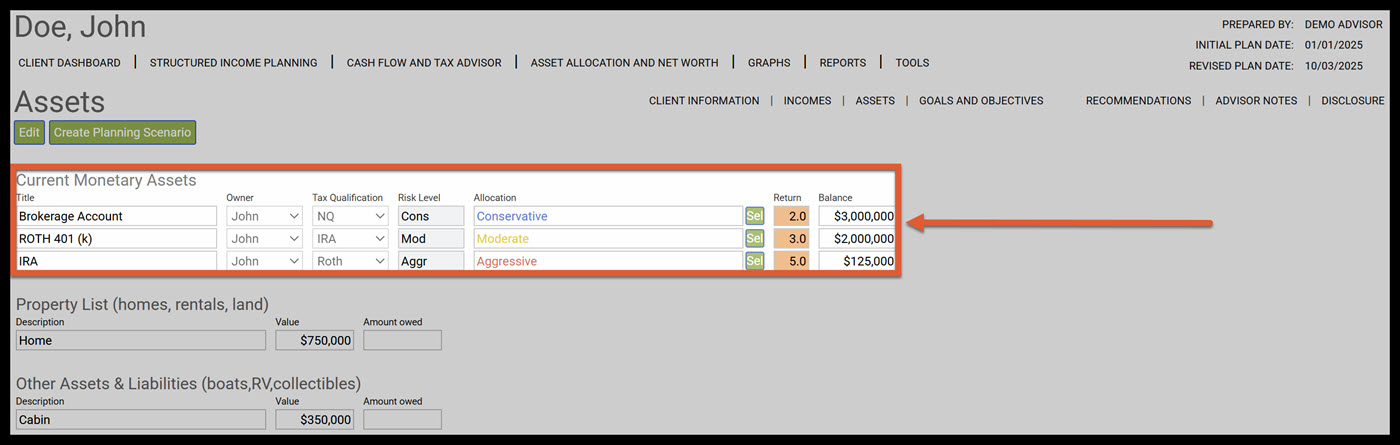Open the Graphs menu
The height and width of the screenshot is (445, 1400).
point(769,63)
